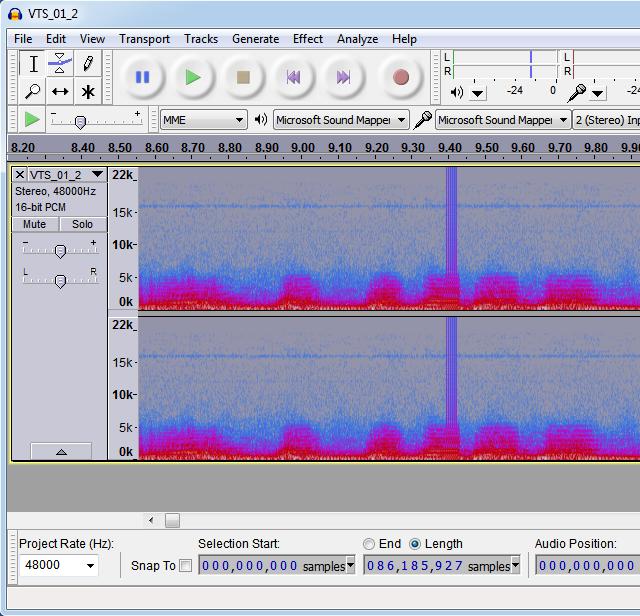Select the Time Shift tool
Image resolution: width=640 pixels, height=616 pixels.
click(x=60, y=92)
